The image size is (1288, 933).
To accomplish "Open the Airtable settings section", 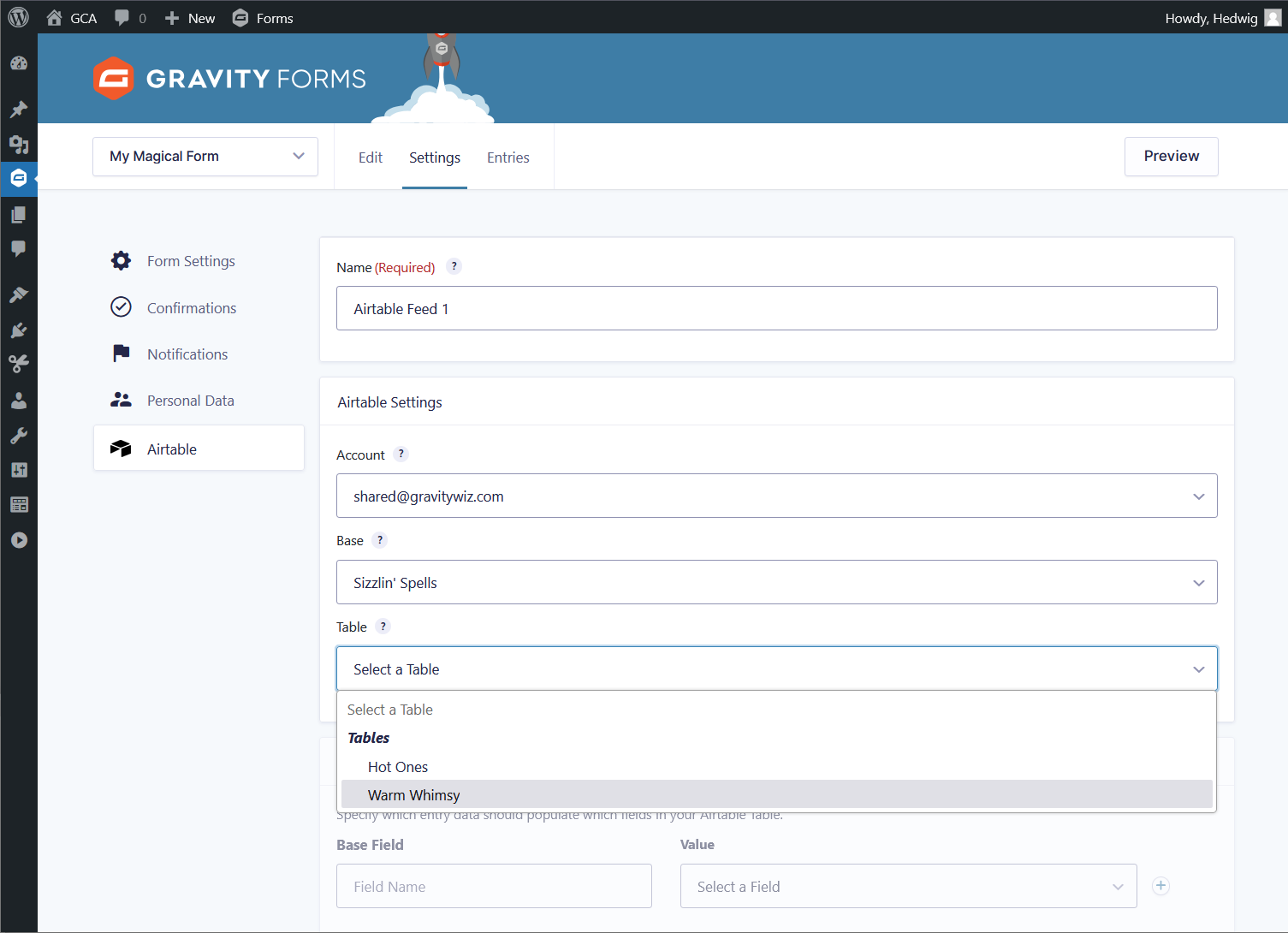I will coord(199,449).
